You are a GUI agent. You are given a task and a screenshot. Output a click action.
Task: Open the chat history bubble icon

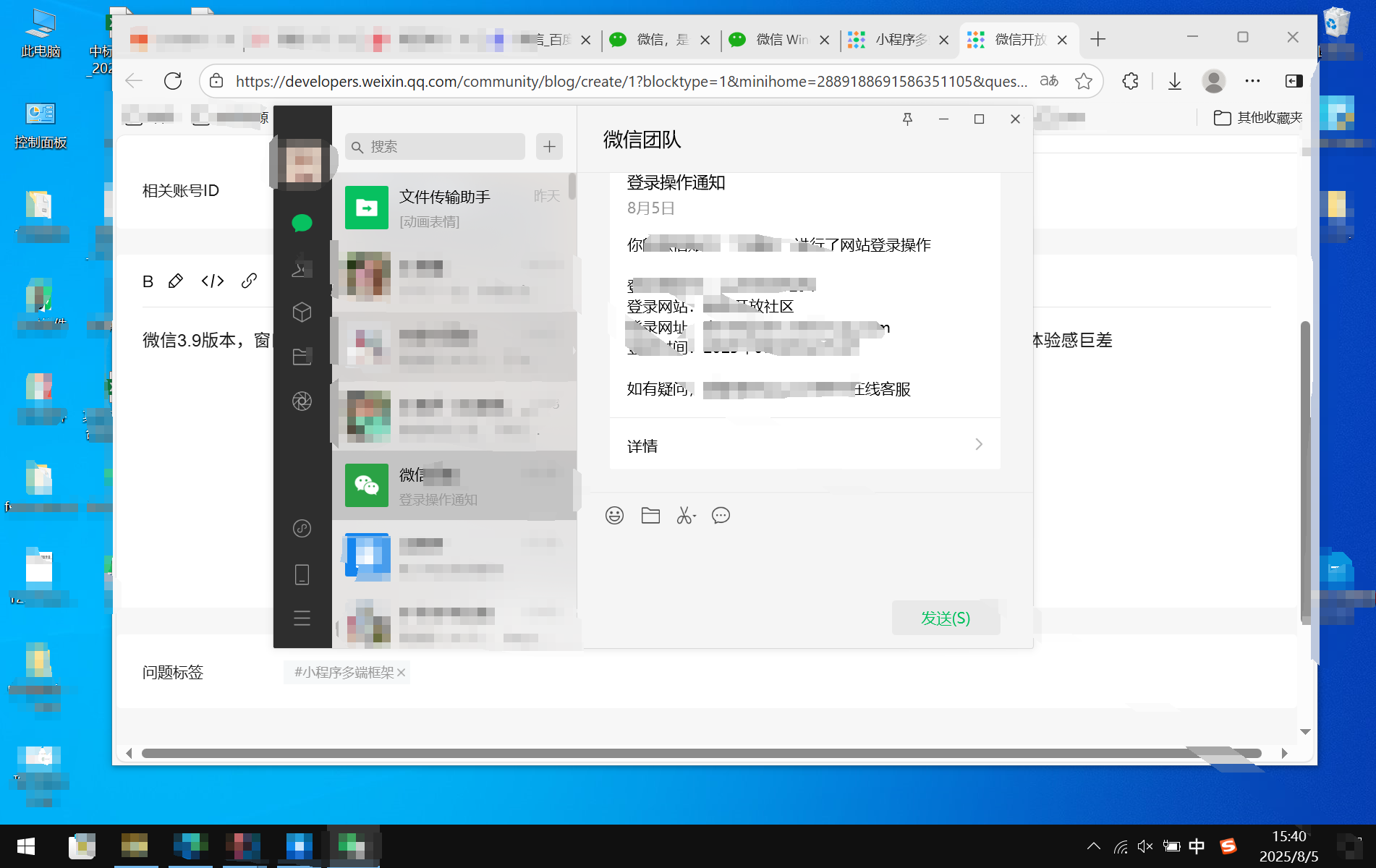tap(721, 515)
